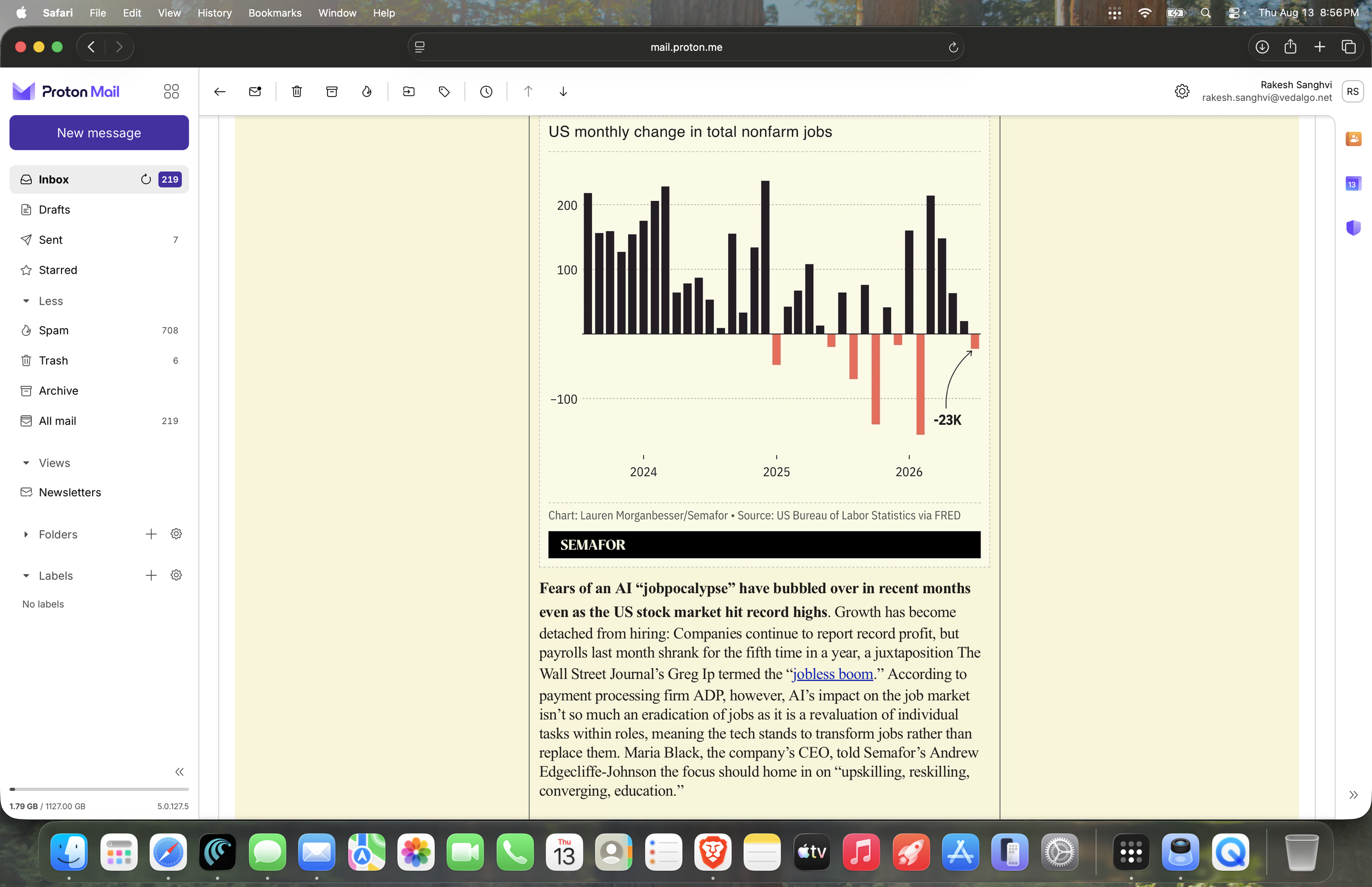This screenshot has height=887, width=1372.
Task: Archive the message via toolbar icon
Action: point(331,92)
